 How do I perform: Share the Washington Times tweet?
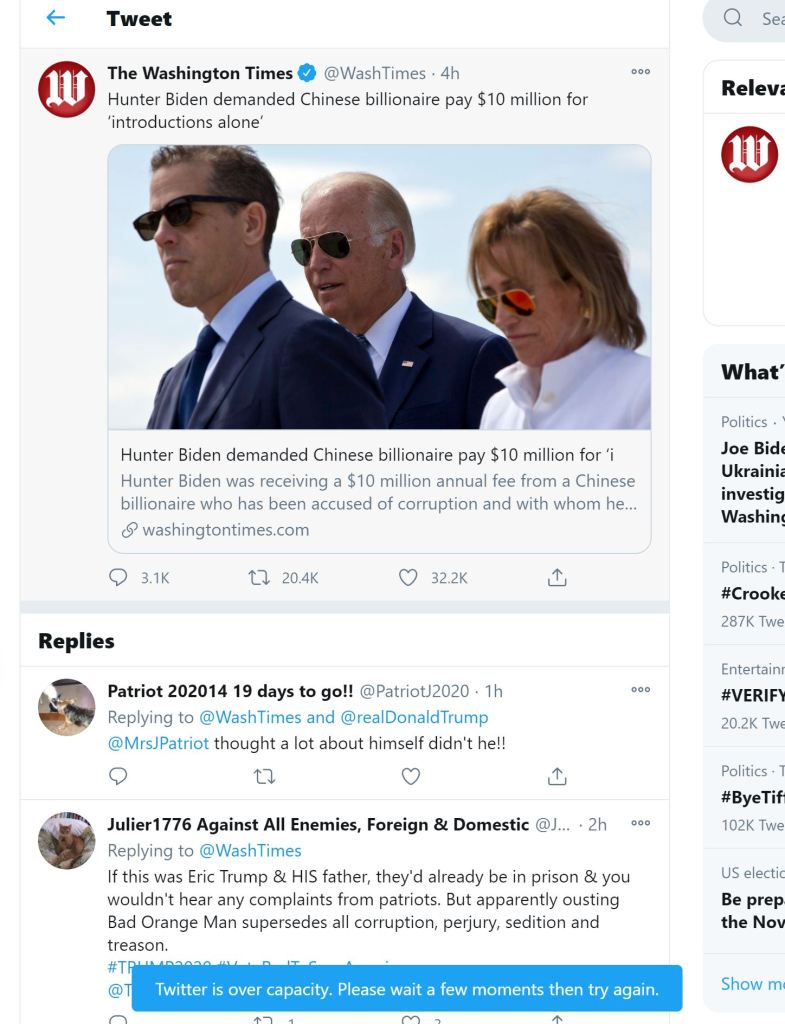click(557, 577)
